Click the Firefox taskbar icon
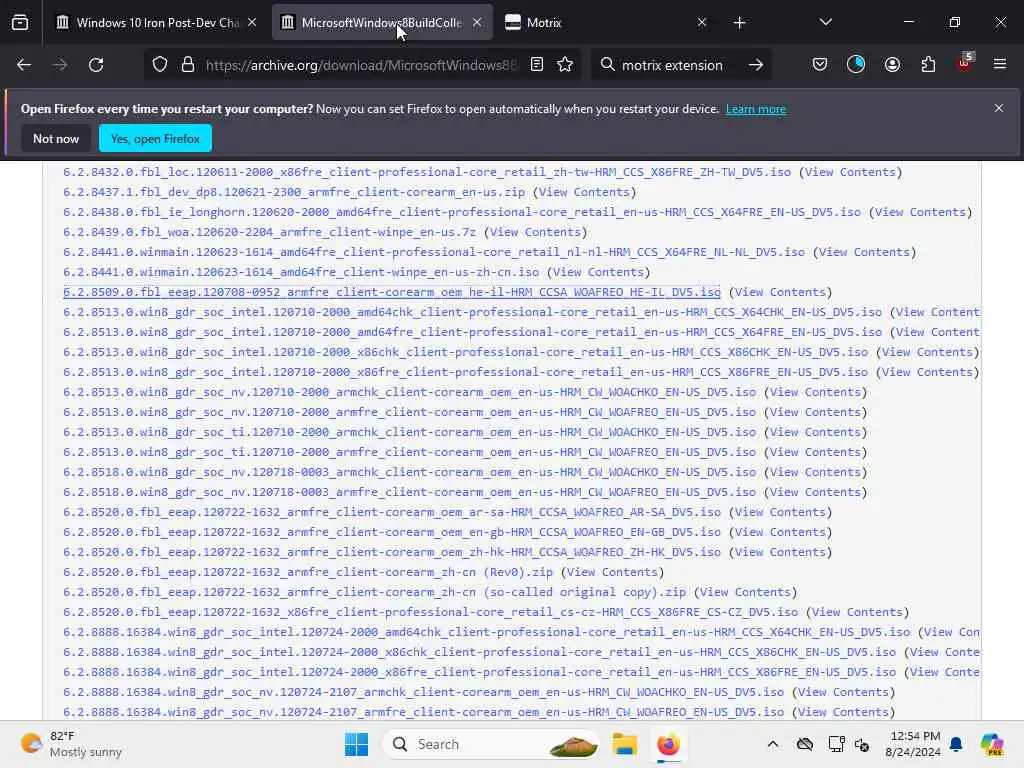Image resolution: width=1024 pixels, height=768 pixels. click(x=668, y=744)
